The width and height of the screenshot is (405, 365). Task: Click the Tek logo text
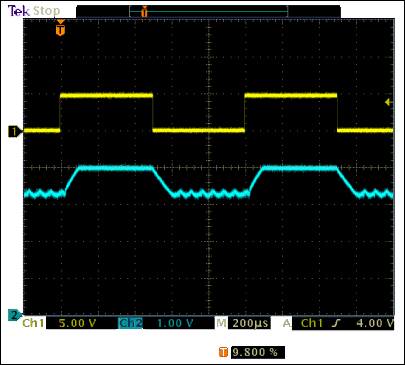[19, 11]
